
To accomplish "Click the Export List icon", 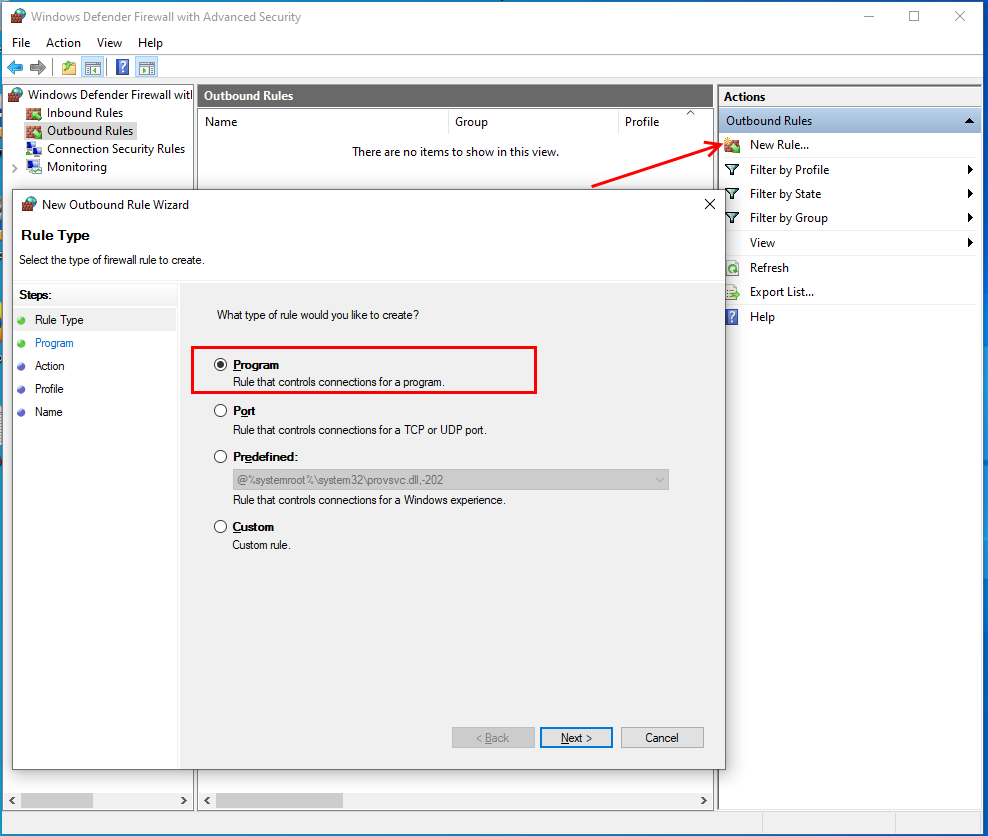I will (x=732, y=292).
